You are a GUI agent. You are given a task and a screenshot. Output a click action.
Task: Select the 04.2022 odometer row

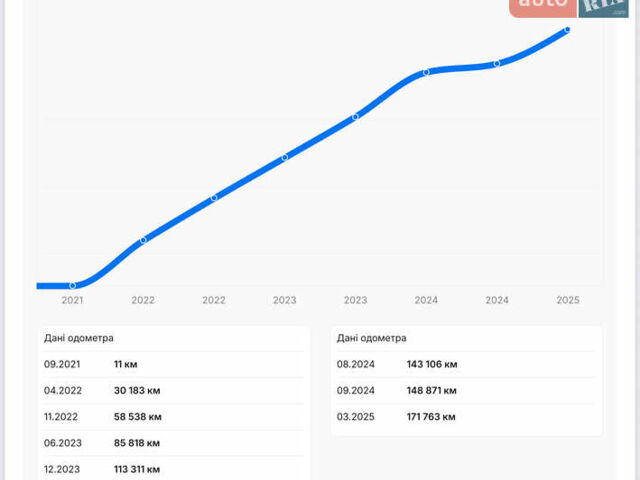(174, 391)
